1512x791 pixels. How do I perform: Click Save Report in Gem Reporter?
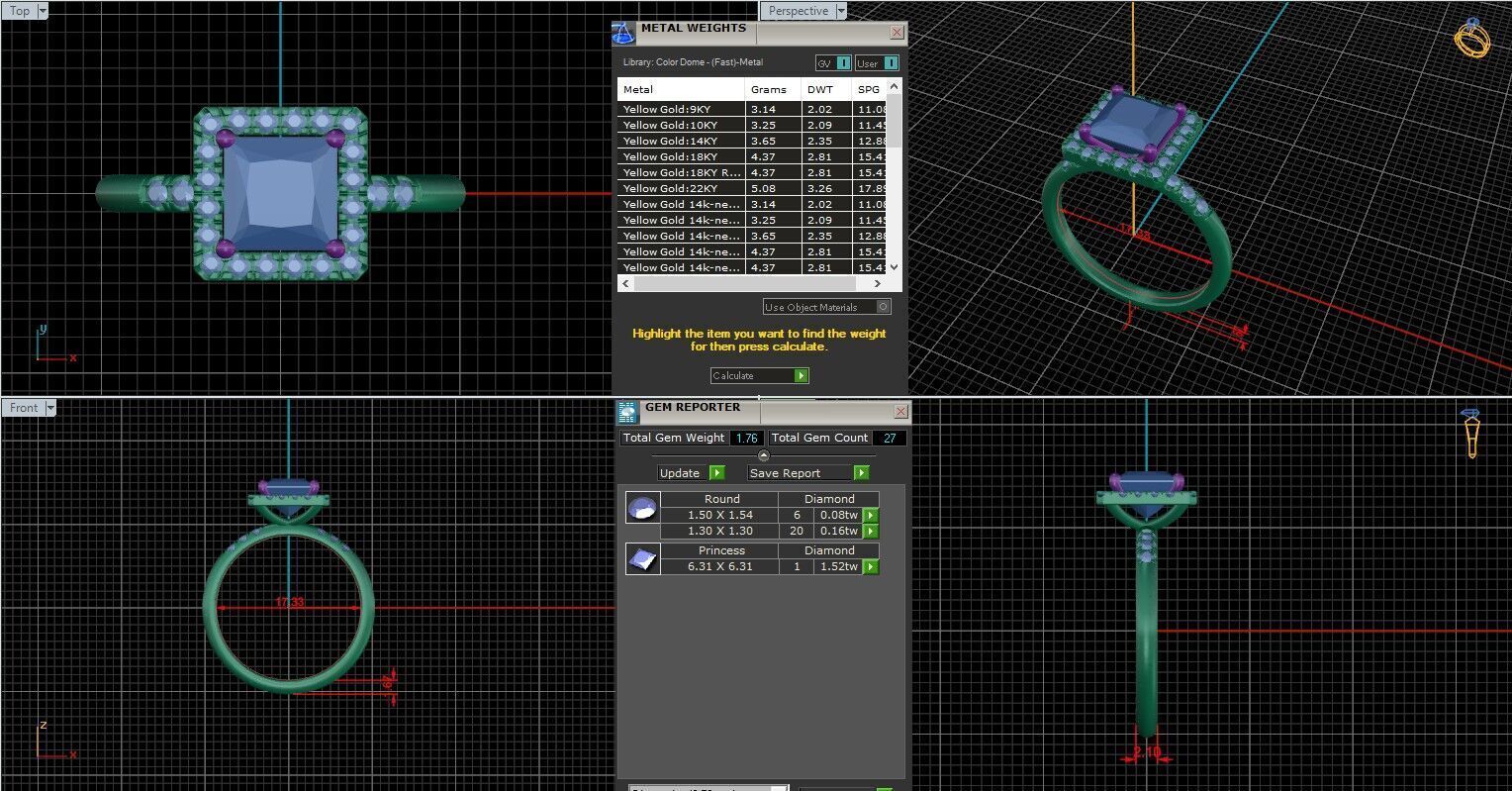click(x=808, y=473)
